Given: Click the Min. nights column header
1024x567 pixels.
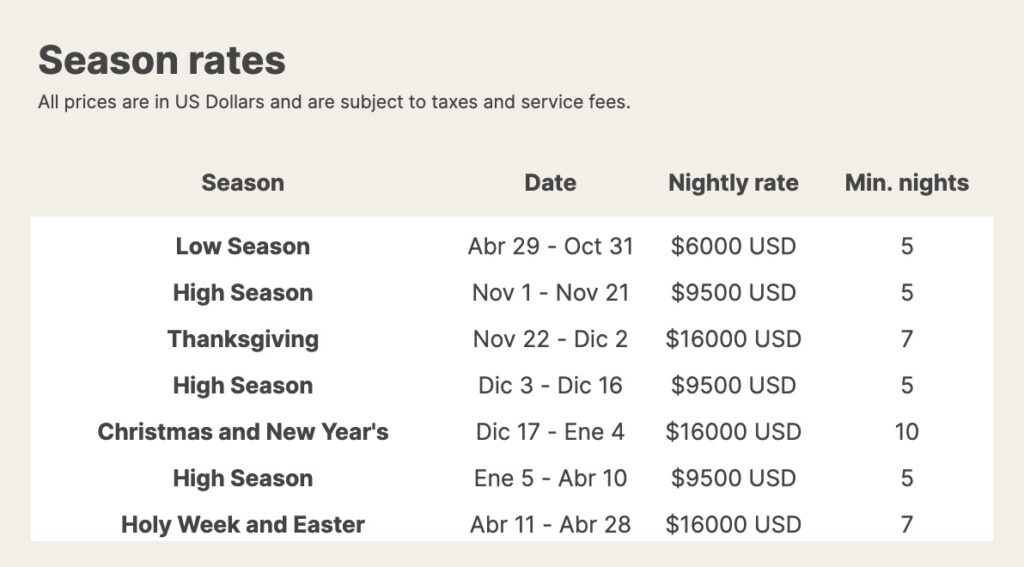Looking at the screenshot, I should point(906,183).
